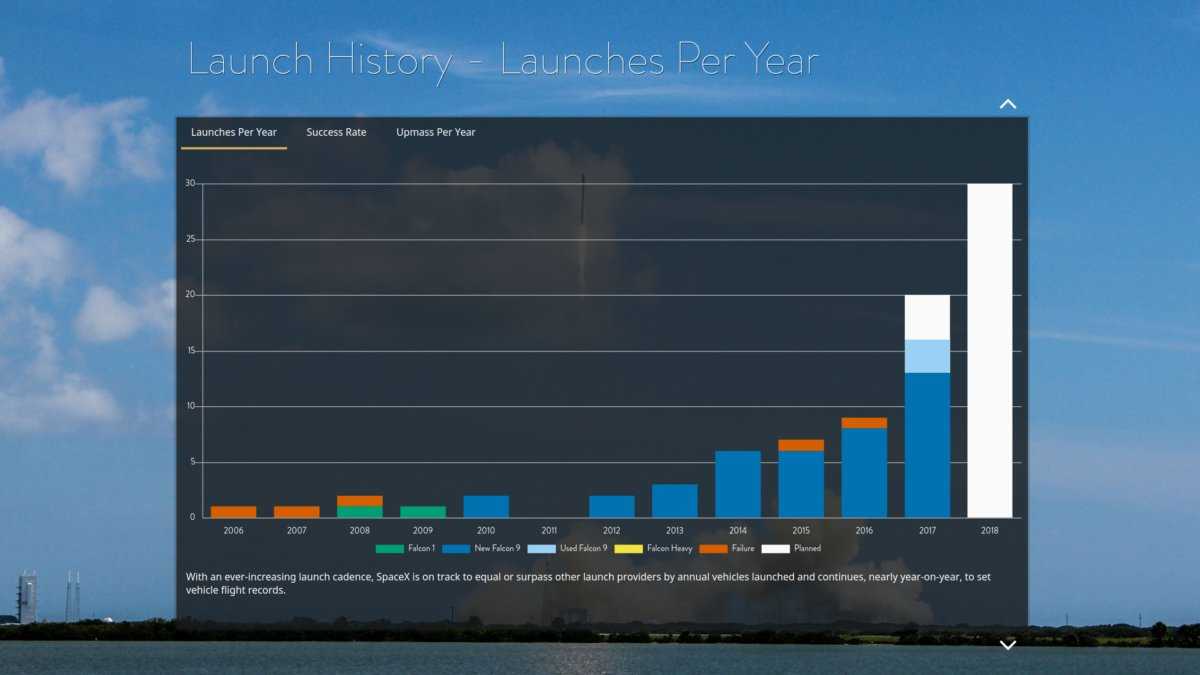Screen dimensions: 1200x675
Task: Select the 2006 failure bar
Action: [233, 512]
